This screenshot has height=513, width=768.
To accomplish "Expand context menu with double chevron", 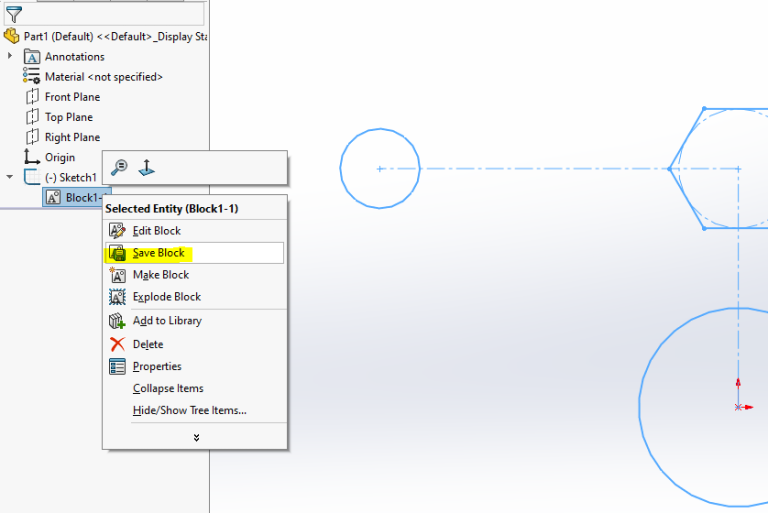I will click(196, 438).
